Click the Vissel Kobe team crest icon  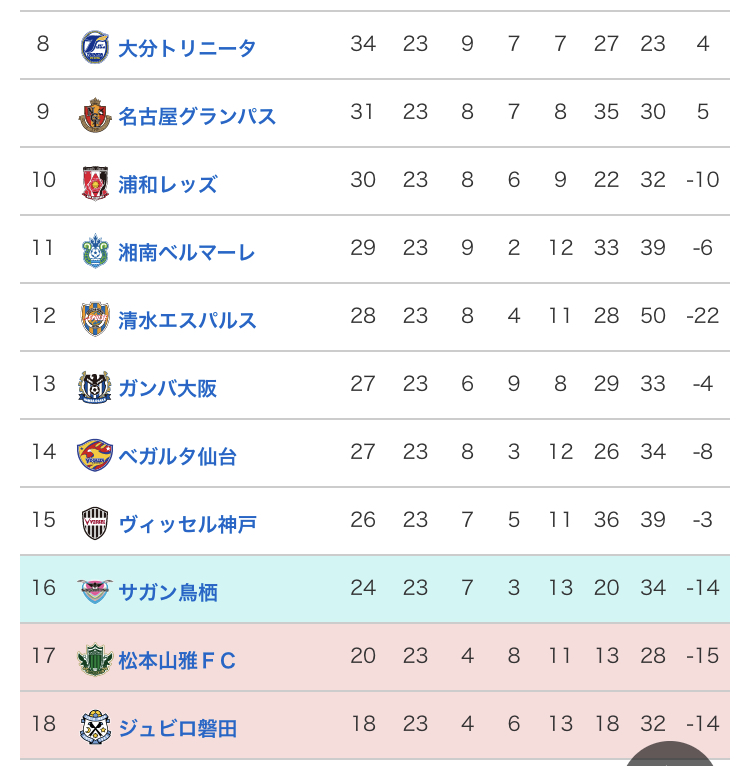[x=95, y=523]
